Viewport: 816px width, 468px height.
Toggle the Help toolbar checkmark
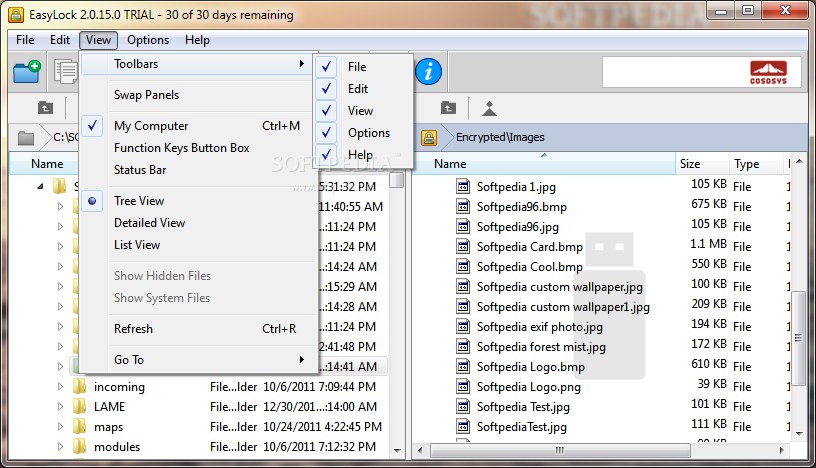point(326,155)
